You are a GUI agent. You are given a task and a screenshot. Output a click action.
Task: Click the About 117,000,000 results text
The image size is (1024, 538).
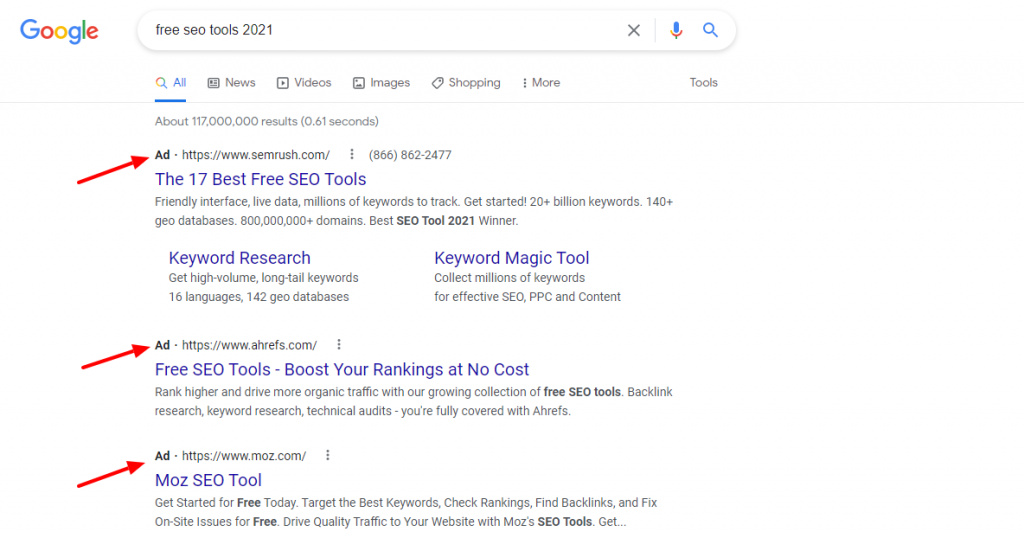266,121
